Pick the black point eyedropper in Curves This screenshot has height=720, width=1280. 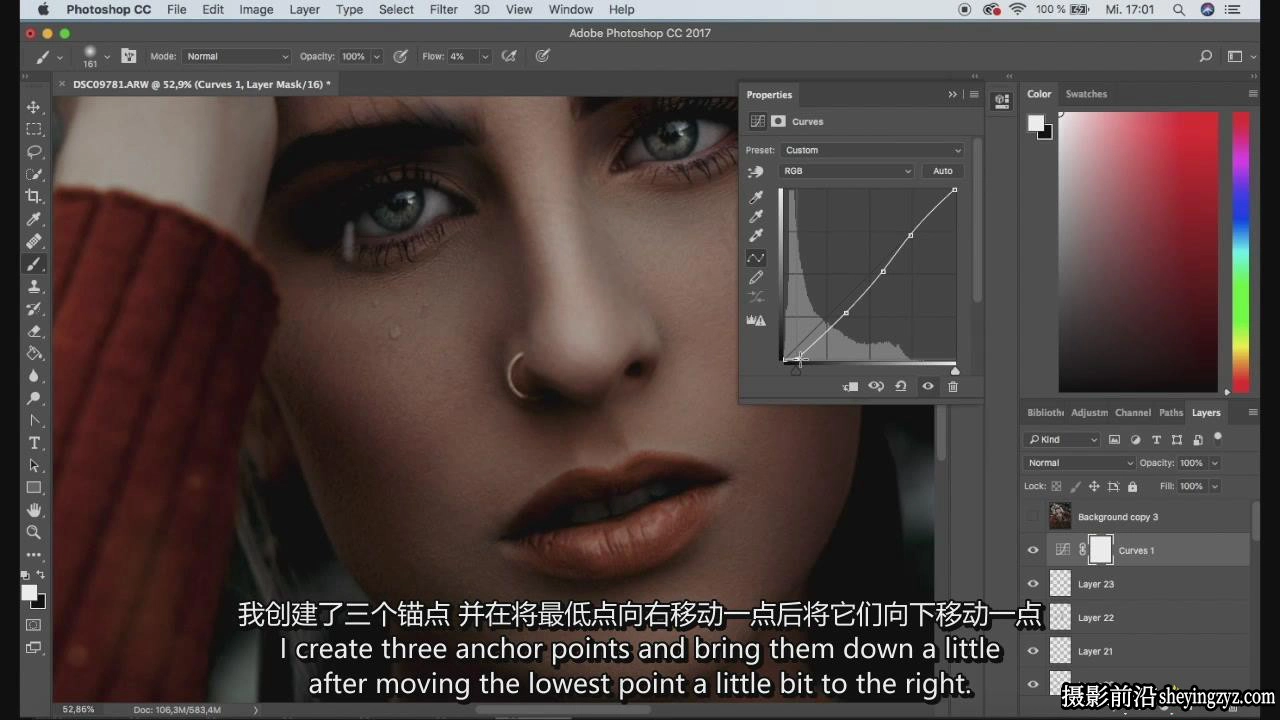pyautogui.click(x=756, y=198)
